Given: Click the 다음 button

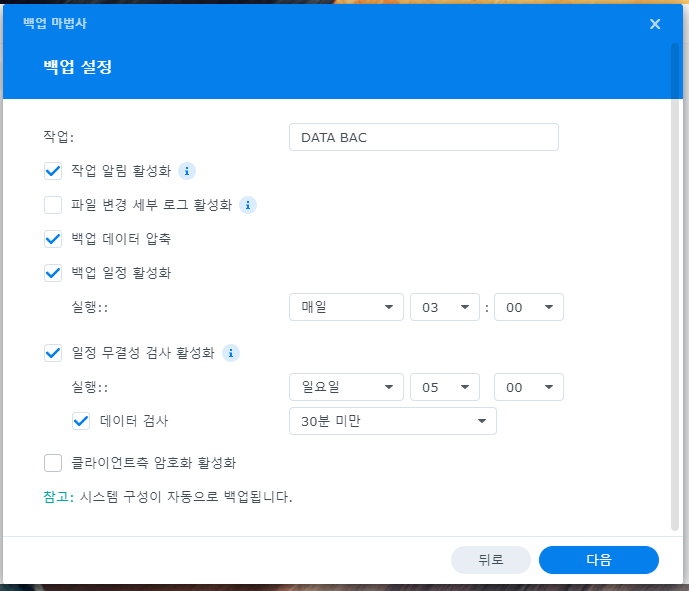Looking at the screenshot, I should [x=598, y=560].
